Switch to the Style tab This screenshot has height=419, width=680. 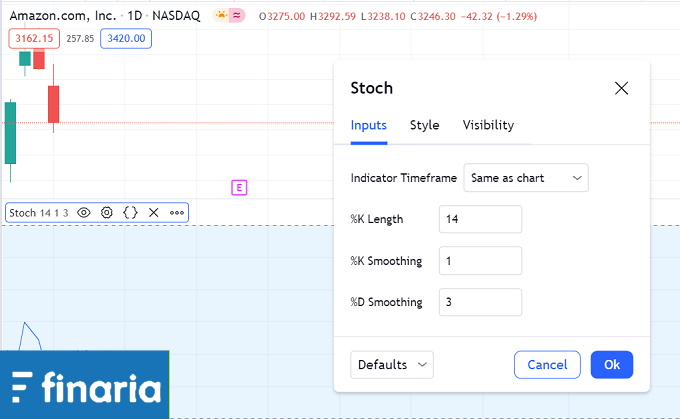click(425, 125)
